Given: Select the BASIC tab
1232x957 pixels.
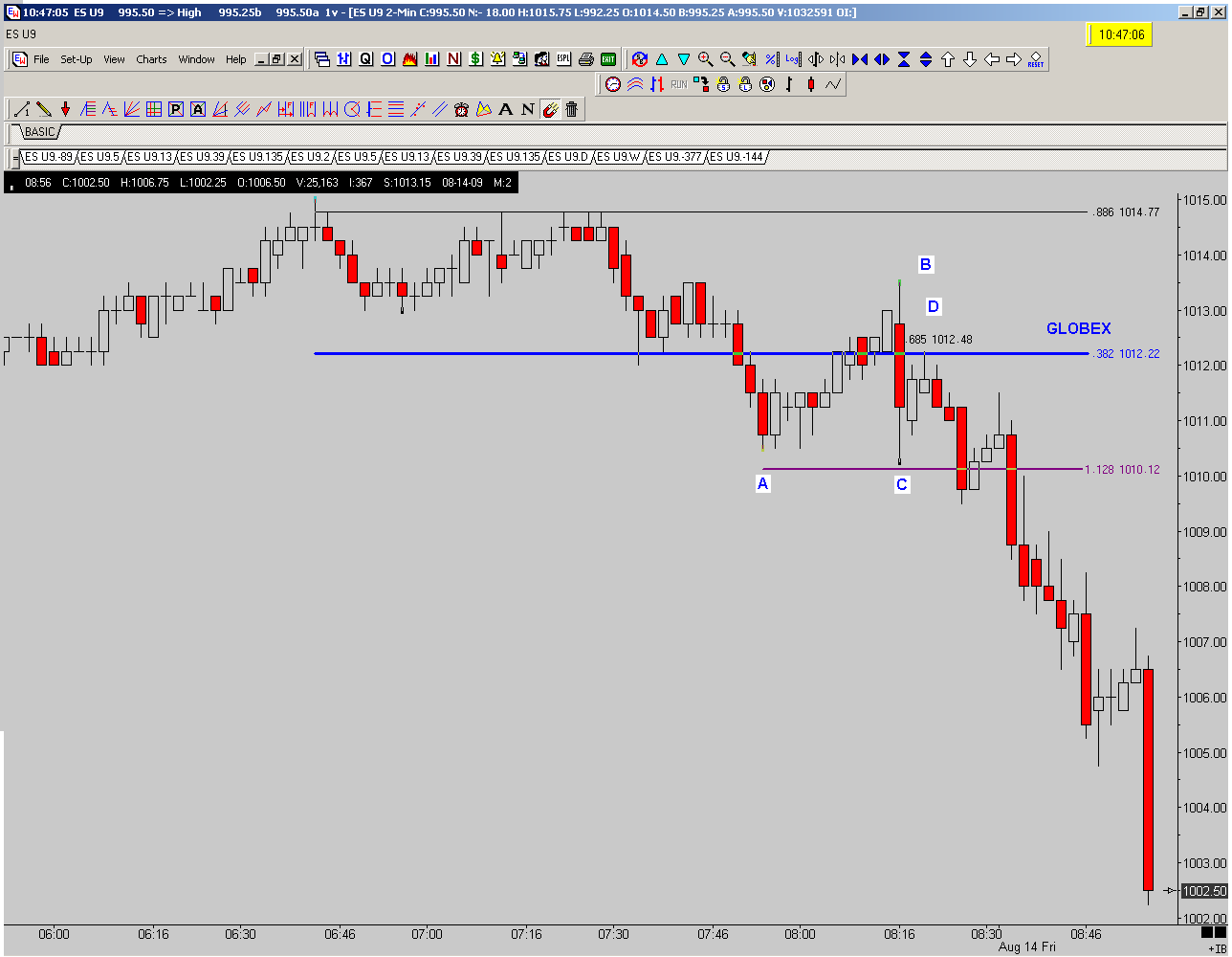Looking at the screenshot, I should [40, 132].
